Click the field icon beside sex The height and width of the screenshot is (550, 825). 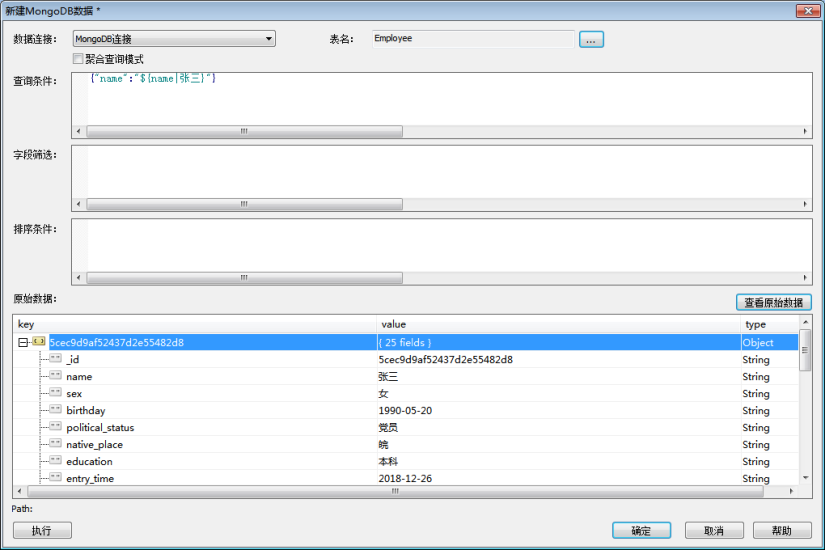pyautogui.click(x=55, y=393)
